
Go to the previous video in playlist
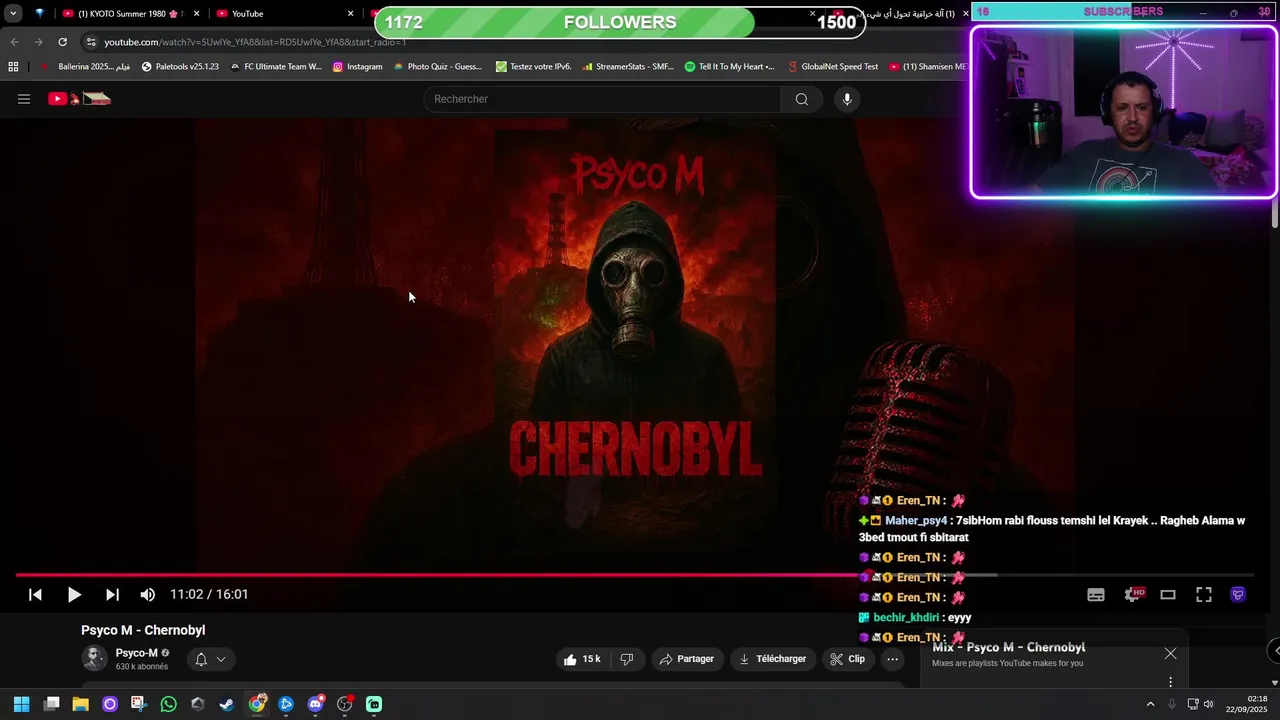click(35, 594)
